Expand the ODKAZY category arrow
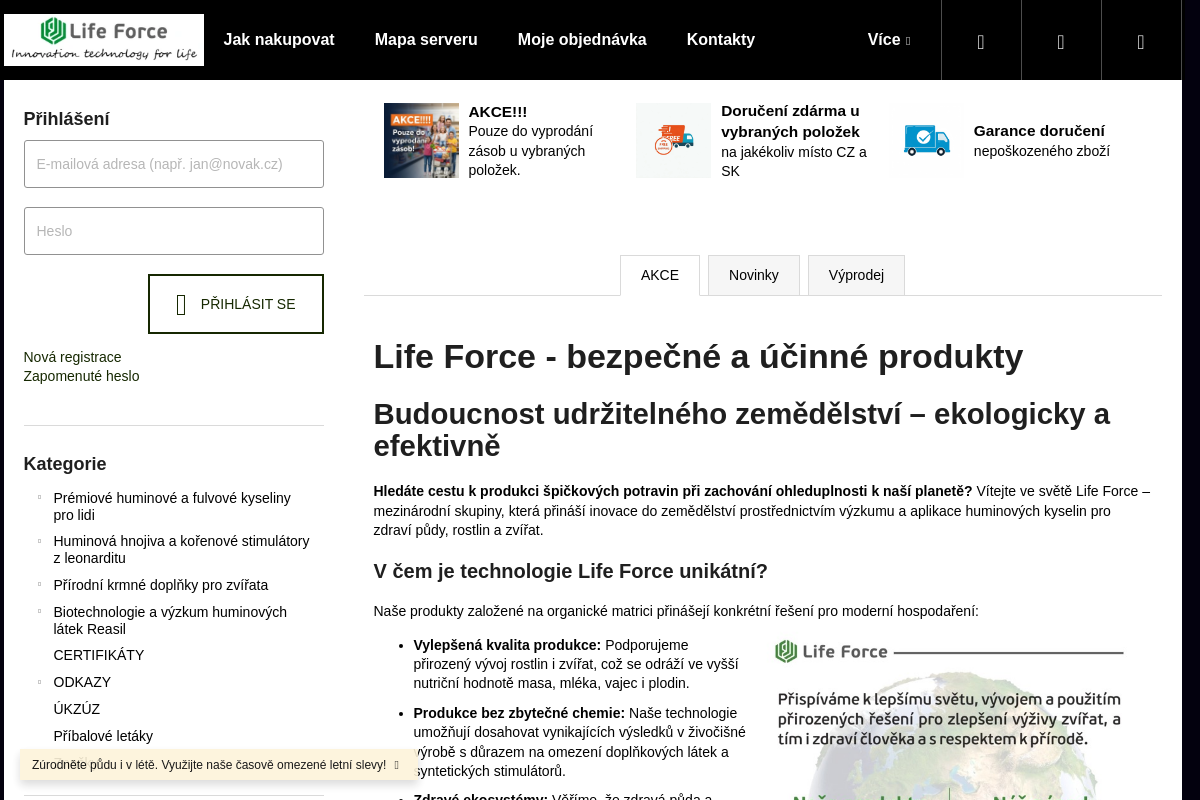This screenshot has width=1200, height=800. point(40,681)
